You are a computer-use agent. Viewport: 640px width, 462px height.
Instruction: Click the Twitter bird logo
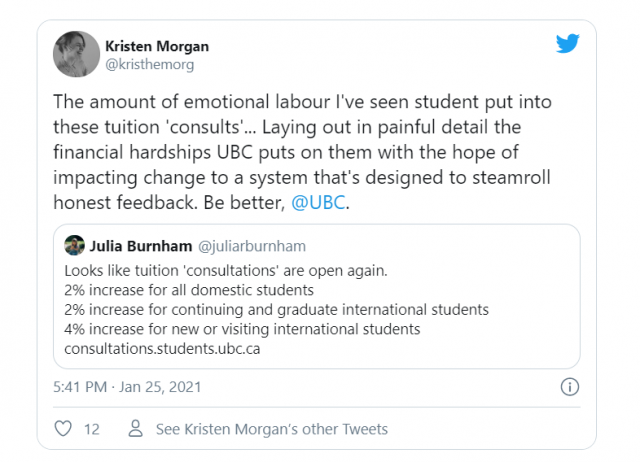coord(567,45)
